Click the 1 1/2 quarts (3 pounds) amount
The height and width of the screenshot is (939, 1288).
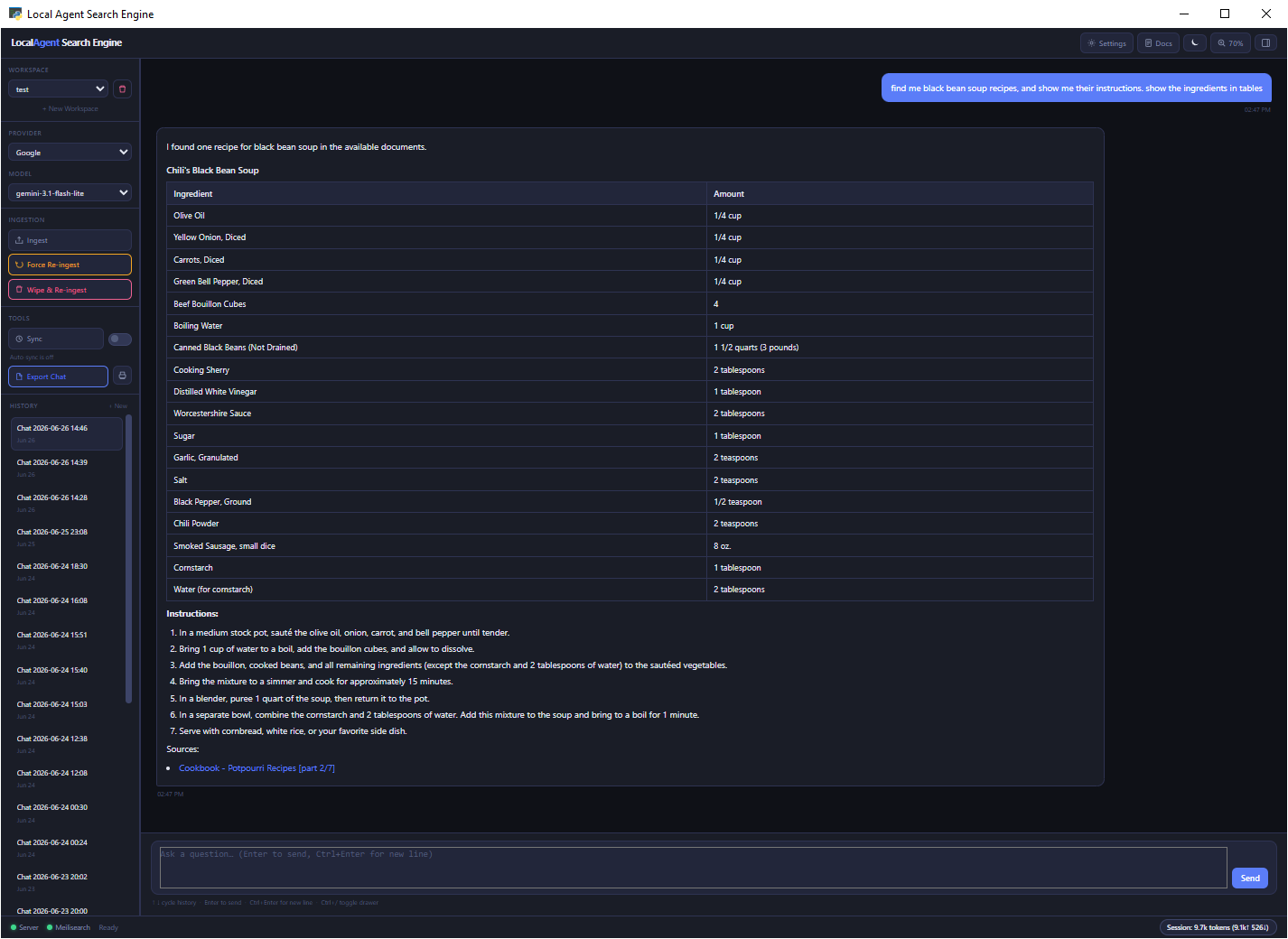point(900,348)
